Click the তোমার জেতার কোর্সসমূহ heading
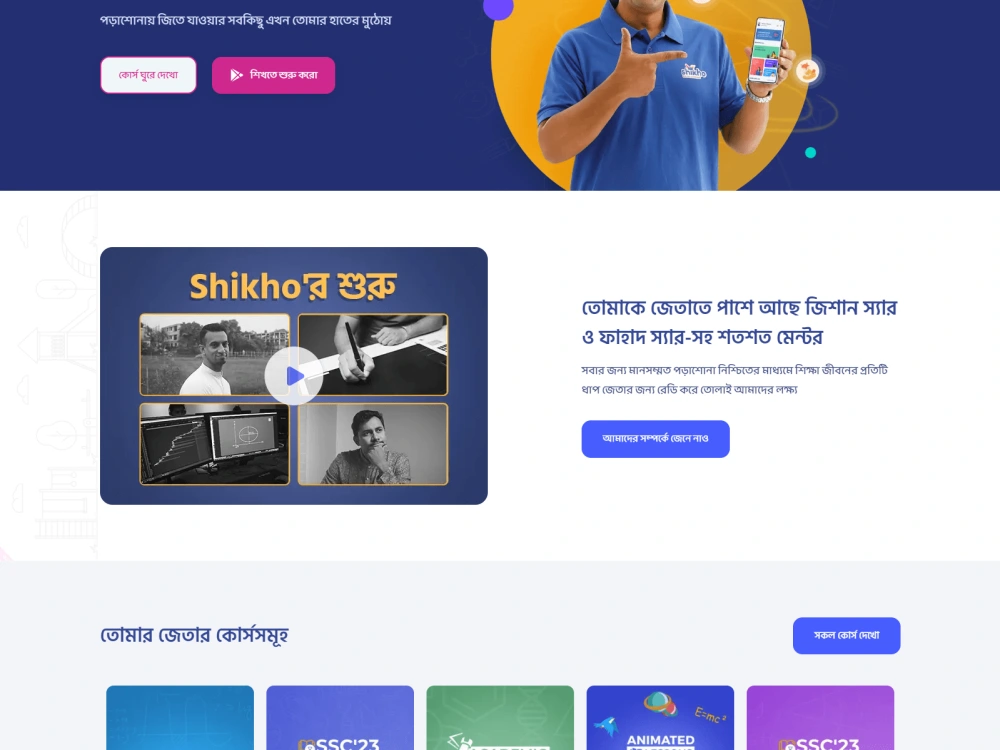 coord(195,635)
